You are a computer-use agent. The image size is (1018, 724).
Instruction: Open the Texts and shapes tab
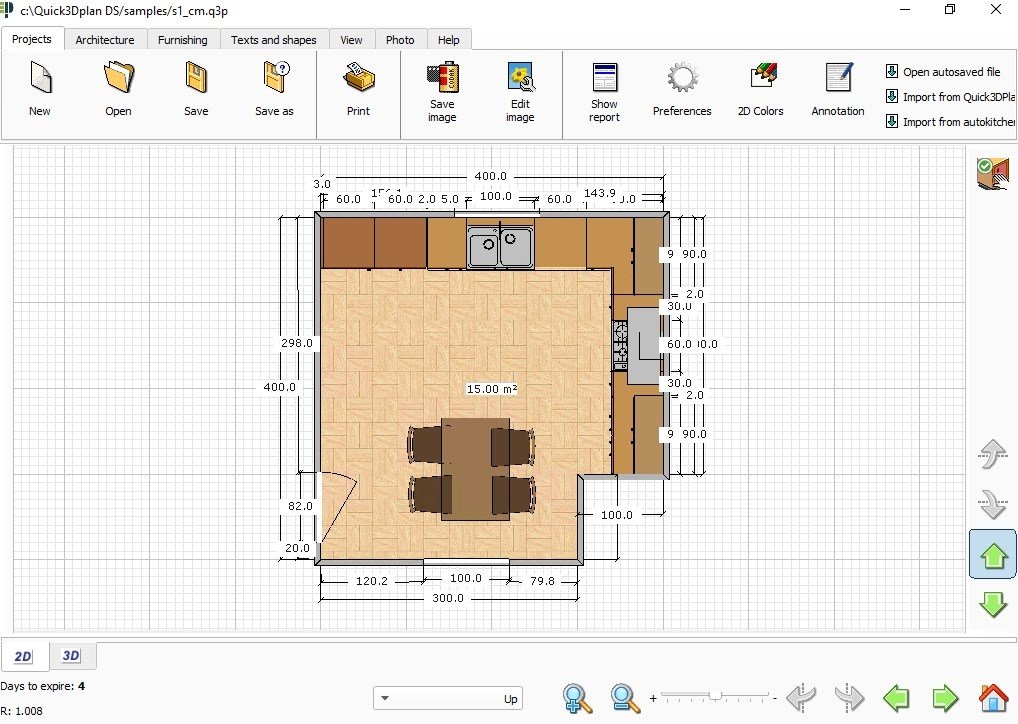273,40
